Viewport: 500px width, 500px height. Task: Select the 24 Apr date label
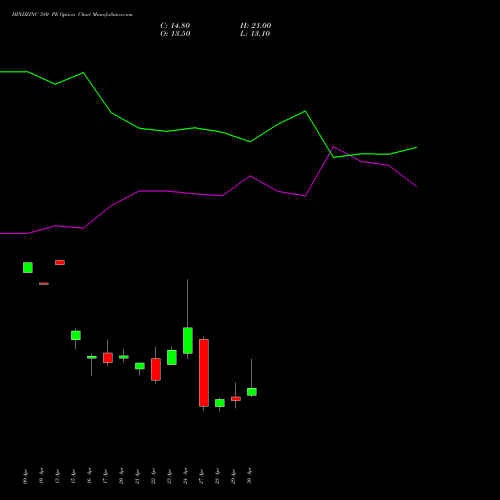[185, 477]
